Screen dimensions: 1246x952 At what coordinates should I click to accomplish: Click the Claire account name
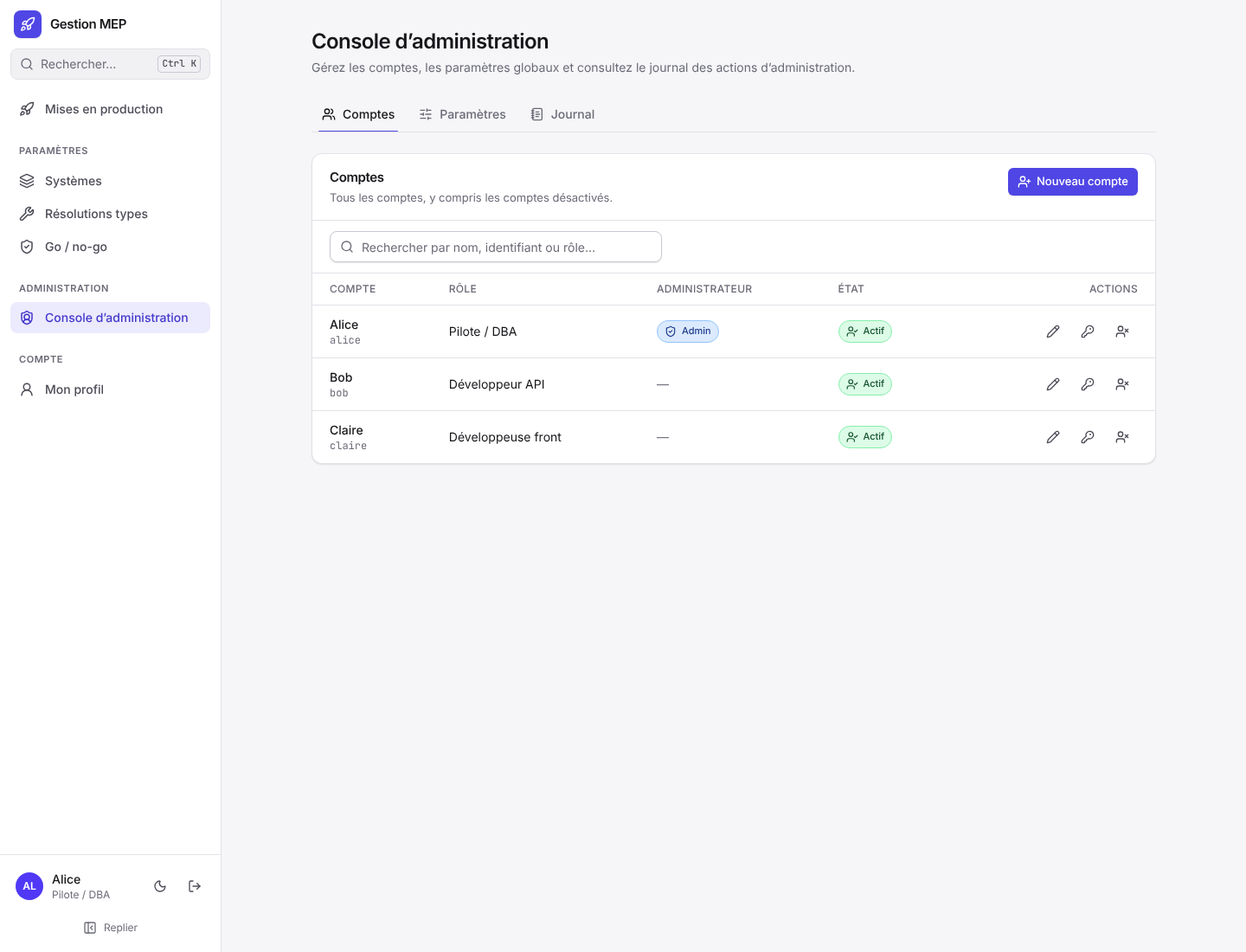(x=346, y=430)
